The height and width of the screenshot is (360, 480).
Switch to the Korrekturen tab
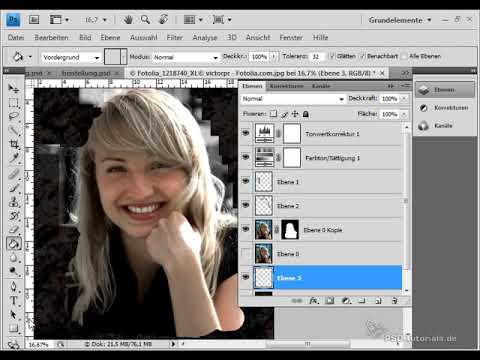(287, 86)
